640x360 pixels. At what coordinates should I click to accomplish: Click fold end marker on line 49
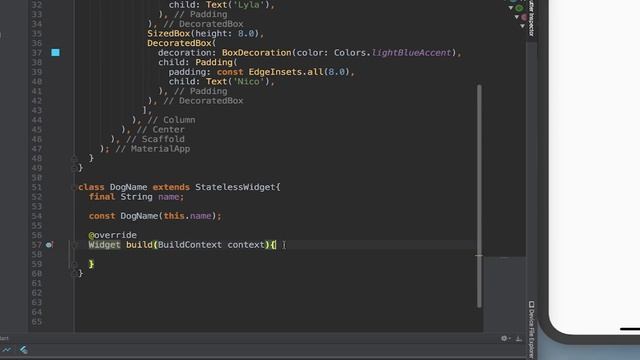(x=74, y=168)
